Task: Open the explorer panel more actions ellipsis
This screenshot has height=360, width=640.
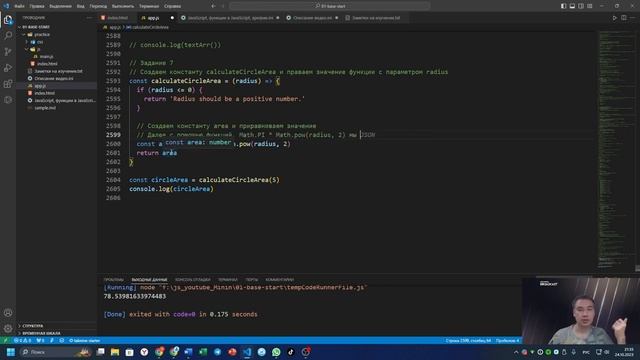Action: (89, 18)
